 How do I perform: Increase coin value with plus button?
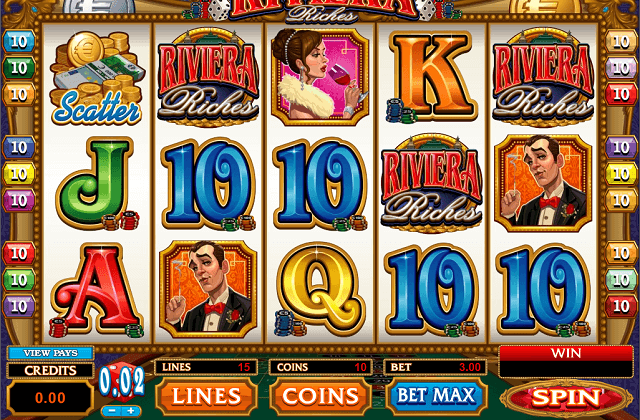coord(131,411)
